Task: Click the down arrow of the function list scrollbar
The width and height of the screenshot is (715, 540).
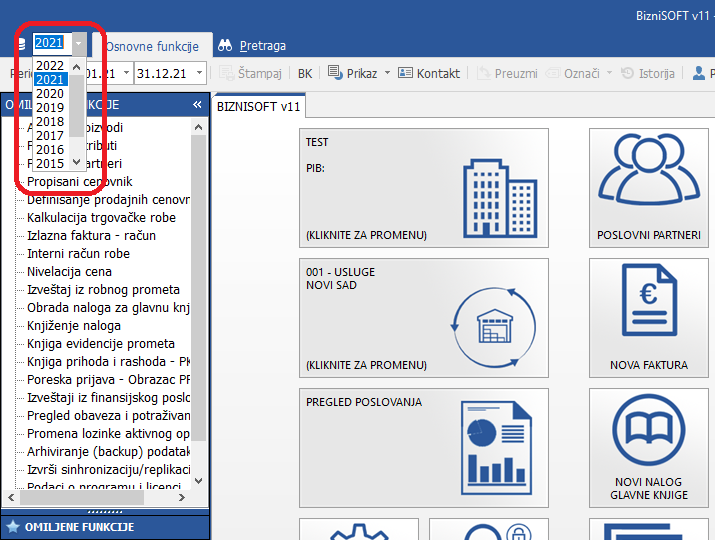Action: click(x=198, y=479)
